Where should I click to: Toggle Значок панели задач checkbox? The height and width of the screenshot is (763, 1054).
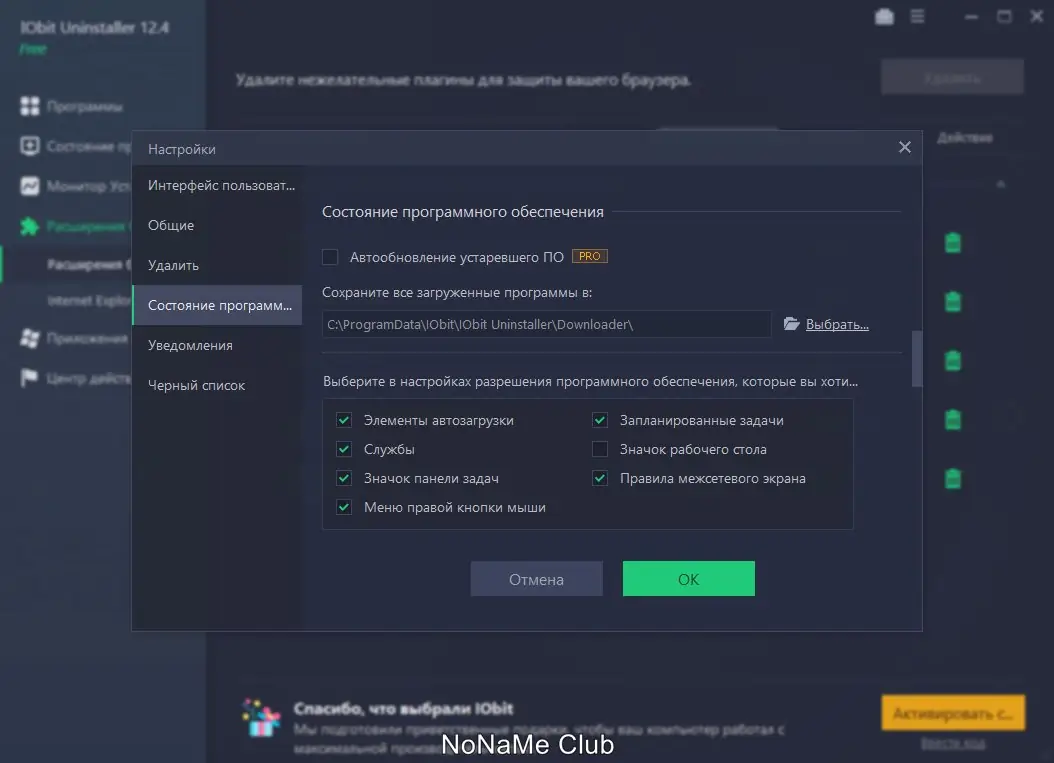343,478
